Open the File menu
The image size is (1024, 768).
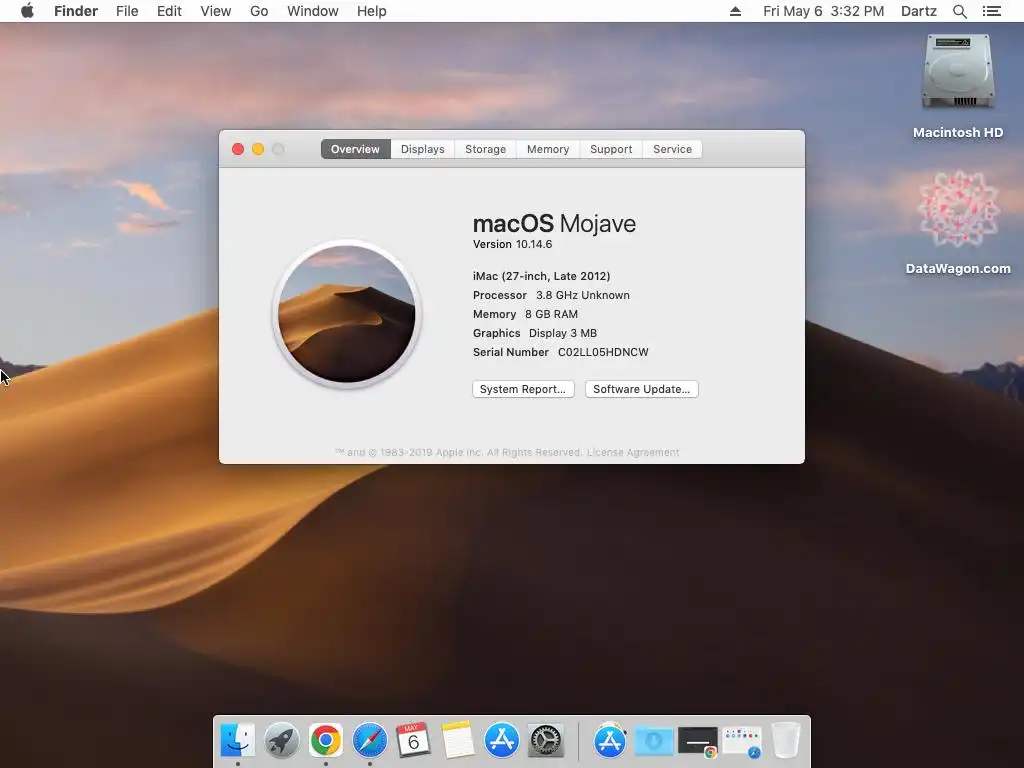coord(127,11)
